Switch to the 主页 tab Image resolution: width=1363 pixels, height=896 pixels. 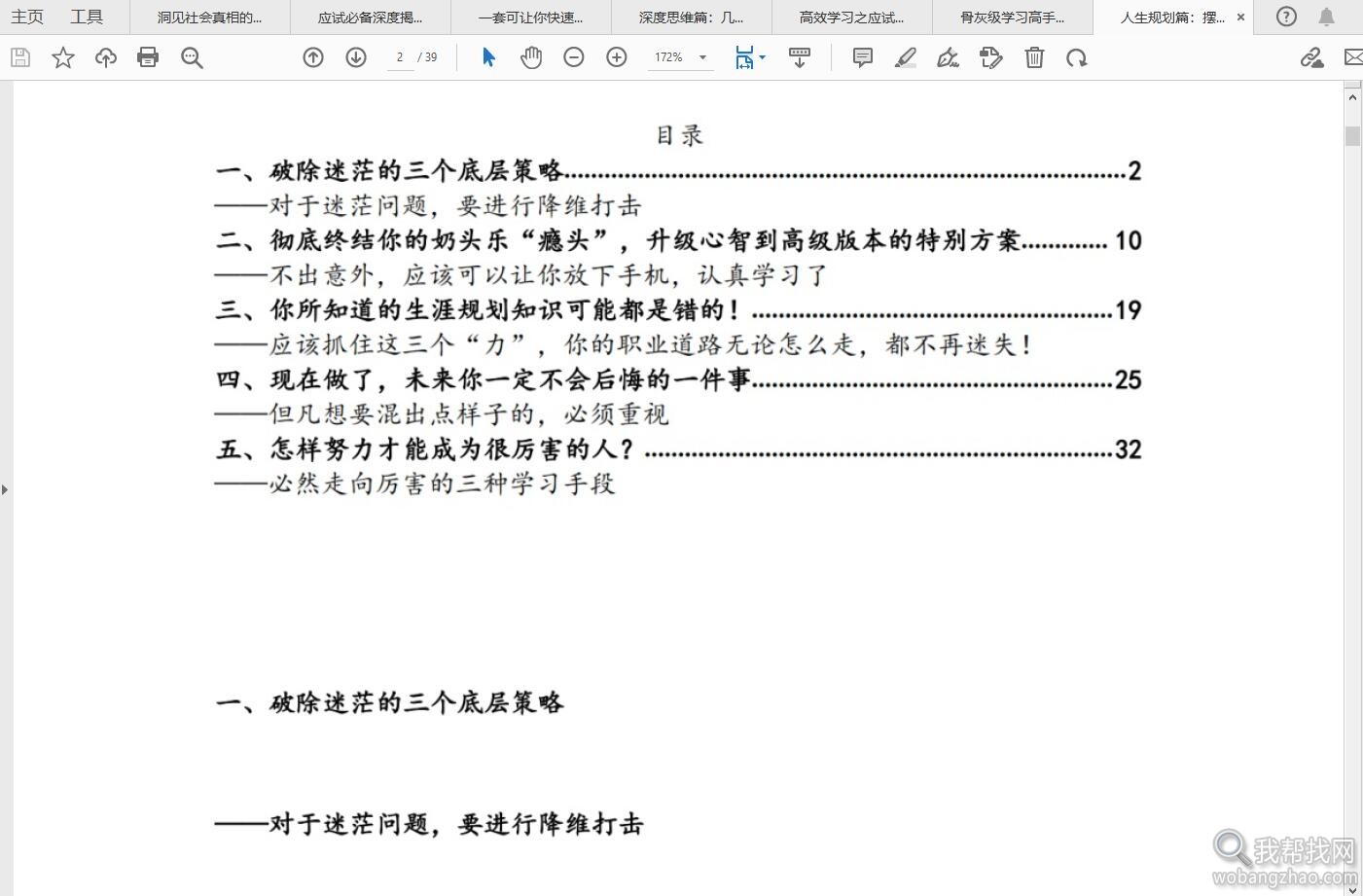click(27, 17)
